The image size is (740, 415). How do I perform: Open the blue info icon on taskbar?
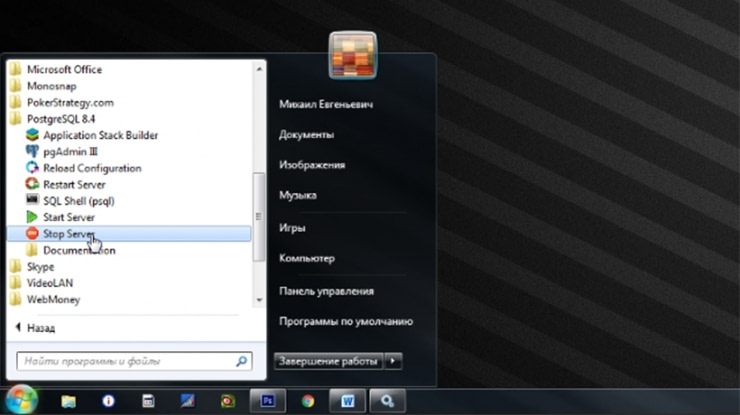coord(108,401)
